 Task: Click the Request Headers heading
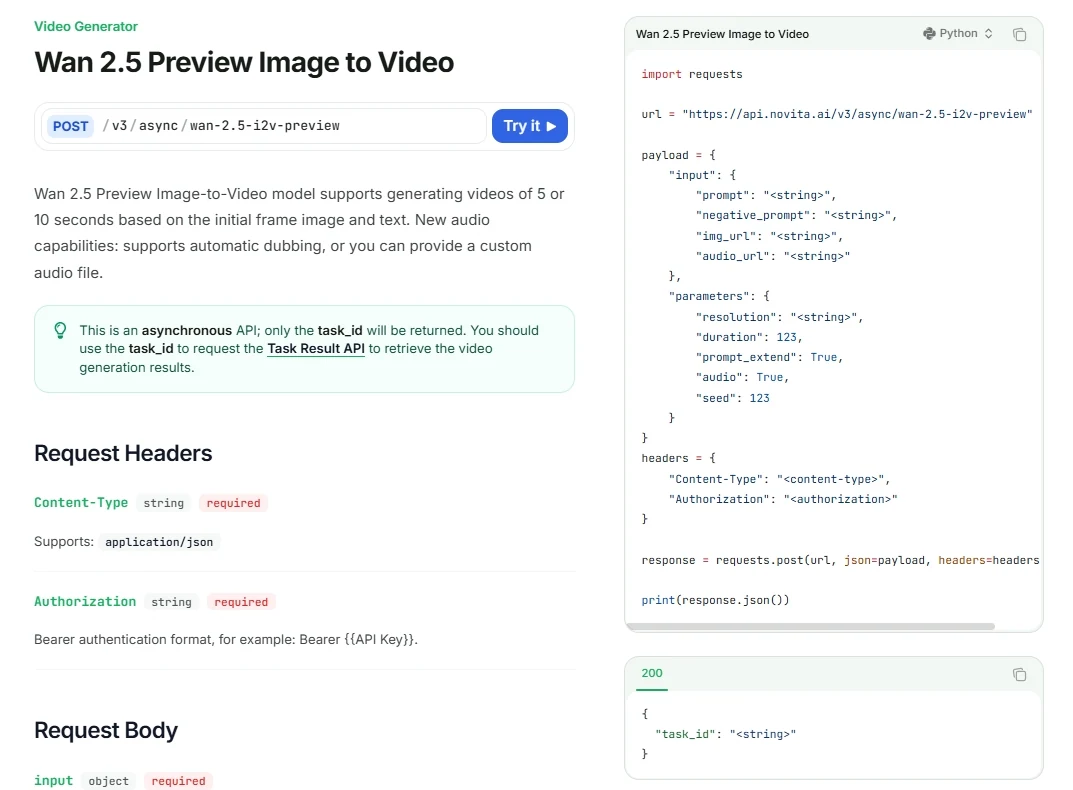[x=123, y=453]
